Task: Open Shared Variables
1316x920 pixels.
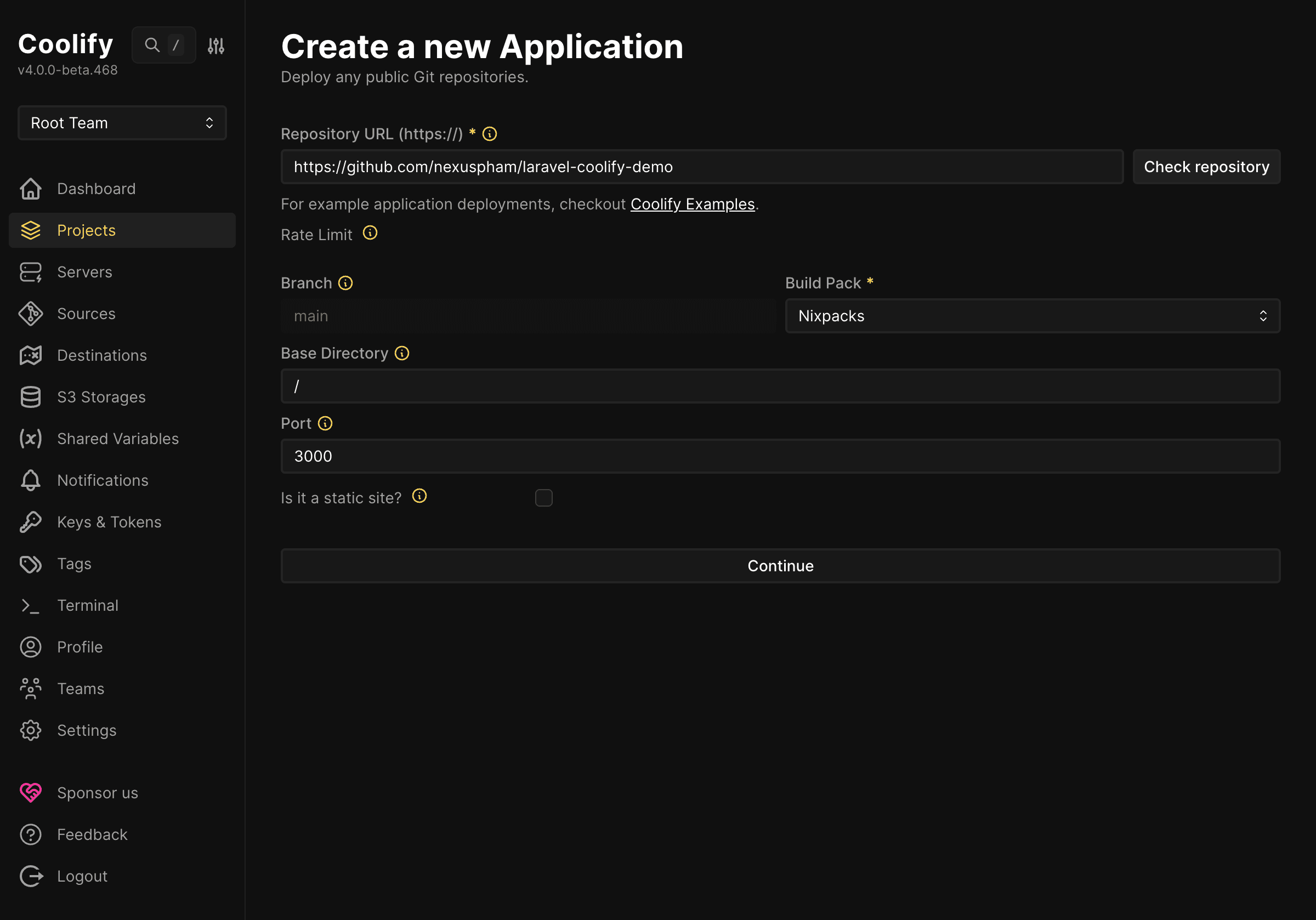Action: [x=117, y=439]
